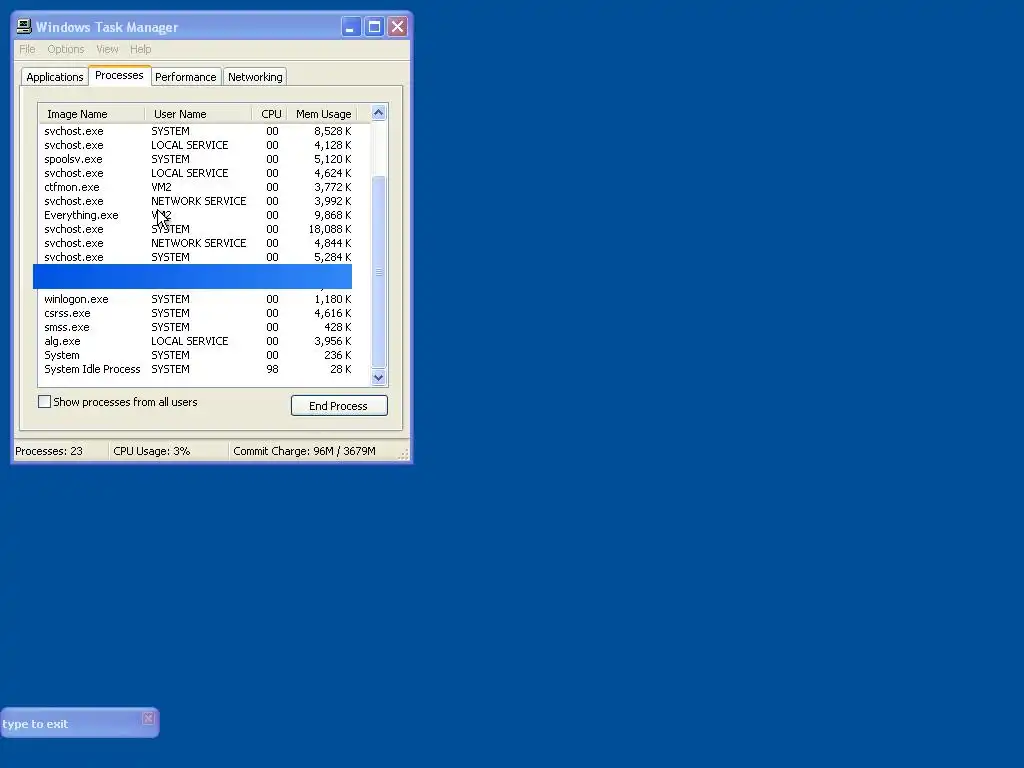Viewport: 1024px width, 768px height.
Task: Click the scrollbar down arrow
Action: pyautogui.click(x=378, y=377)
